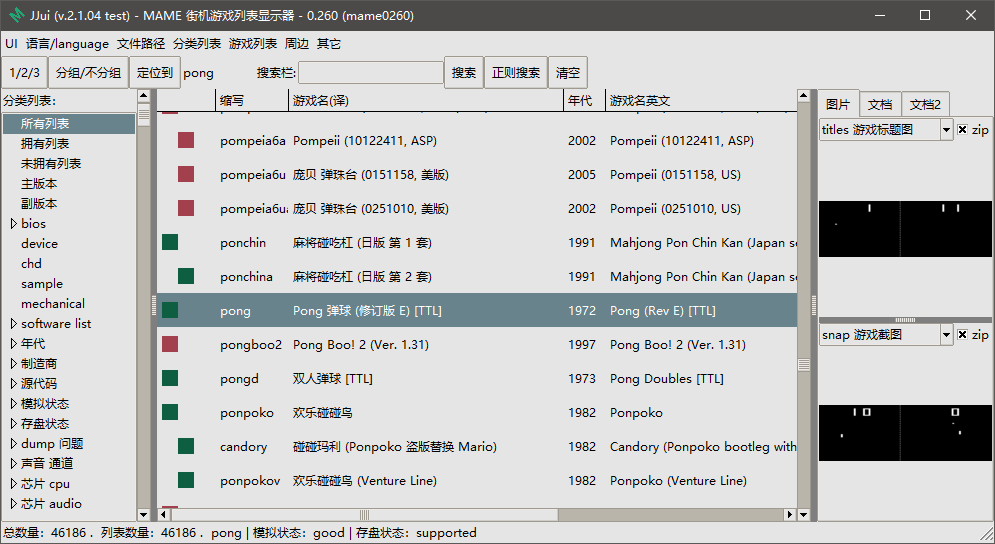Expand the software list tree node
The image size is (995, 544).
click(13, 324)
